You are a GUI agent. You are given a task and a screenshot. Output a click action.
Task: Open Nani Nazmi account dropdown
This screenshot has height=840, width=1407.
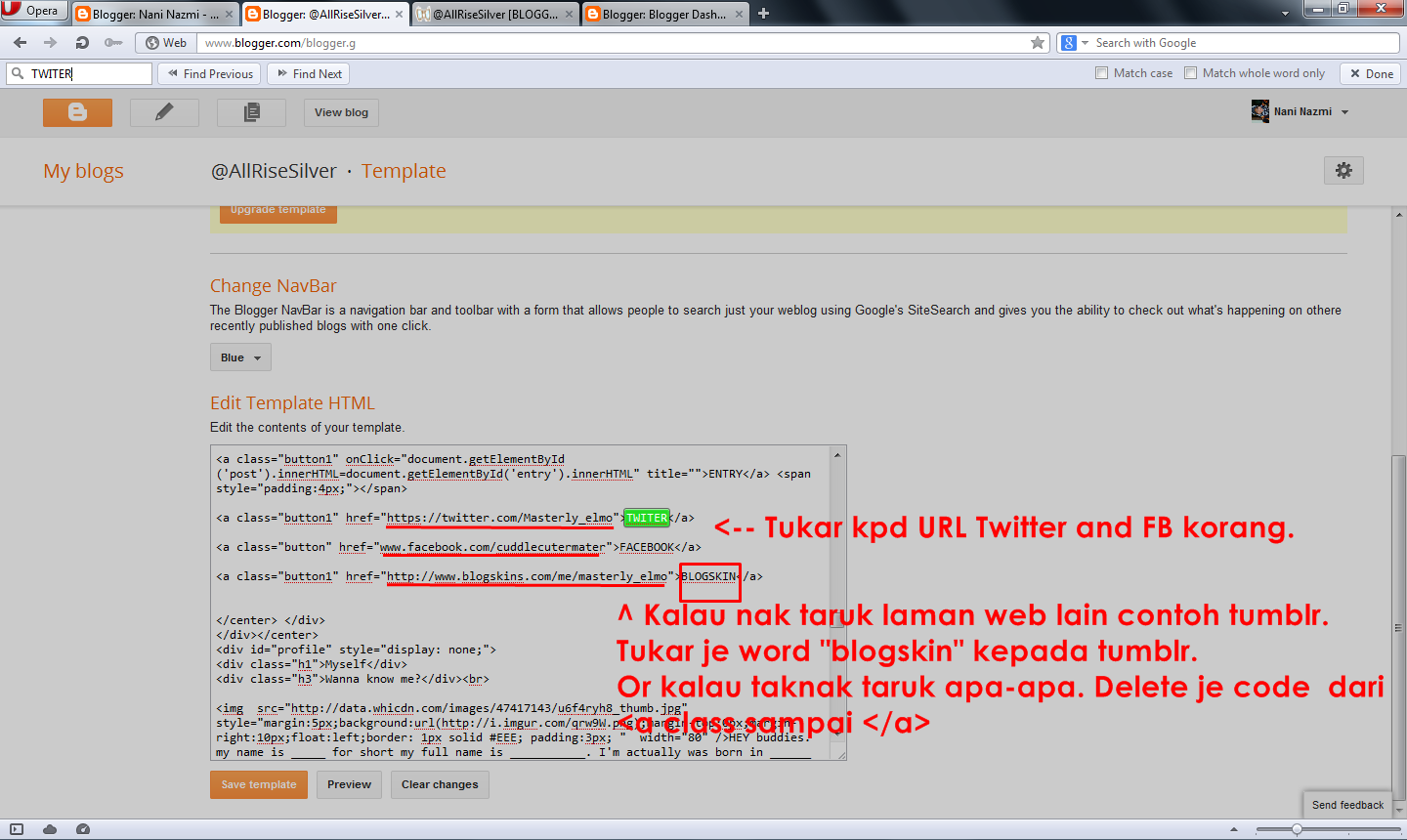(1344, 112)
